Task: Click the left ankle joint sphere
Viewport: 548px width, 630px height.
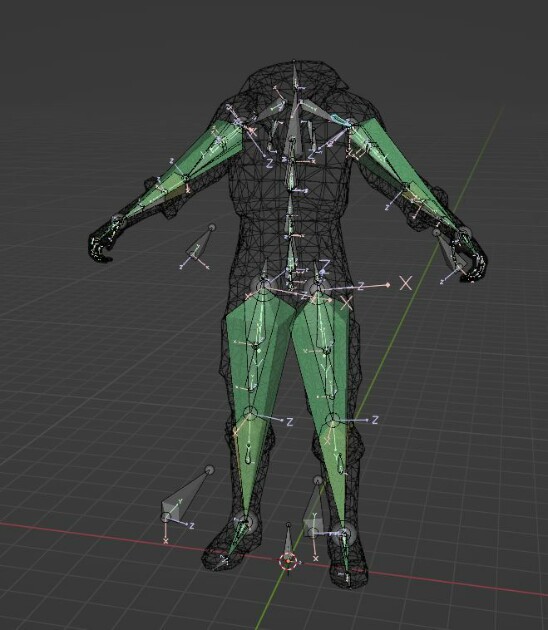Action: (x=245, y=522)
